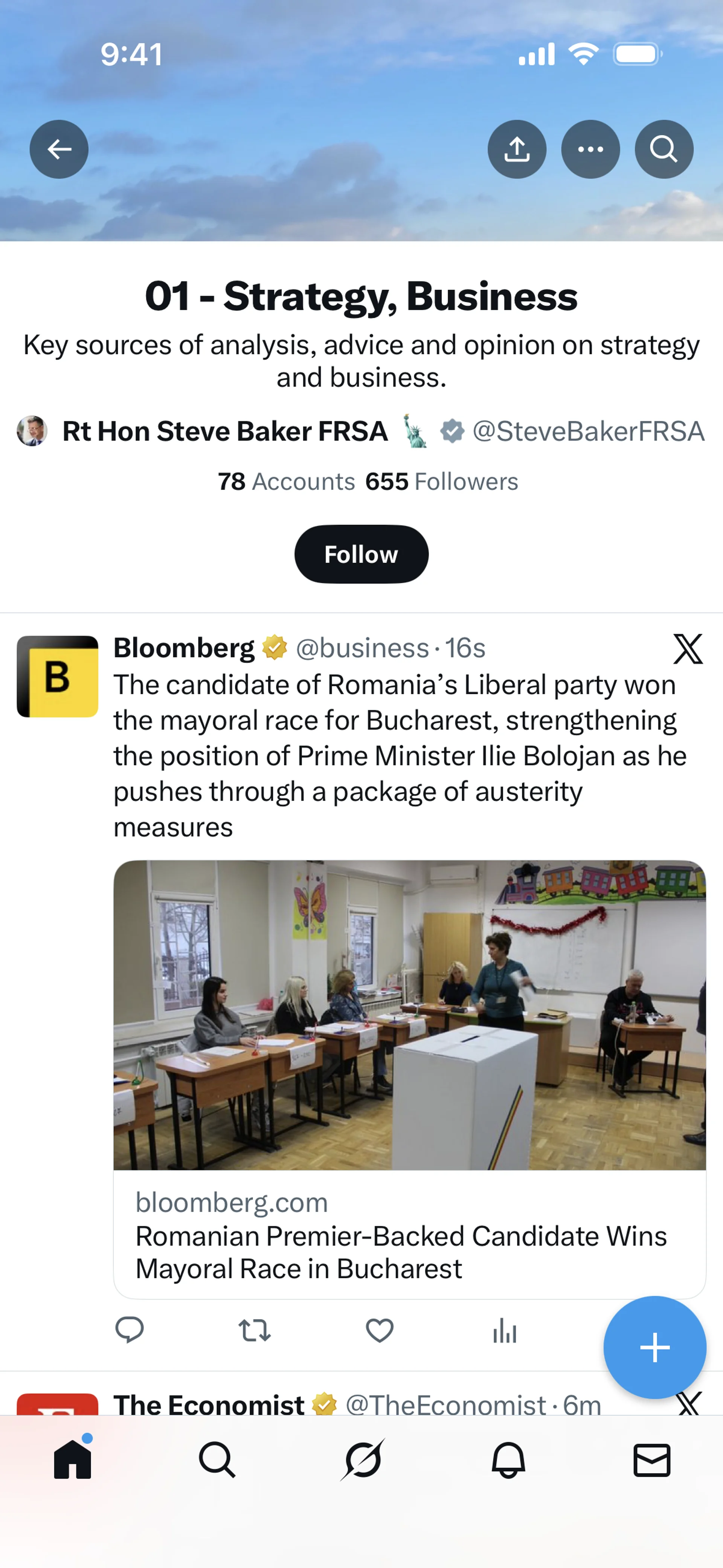Viewport: 723px width, 1568px height.
Task: Reply to the Bloomberg post
Action: click(130, 1330)
